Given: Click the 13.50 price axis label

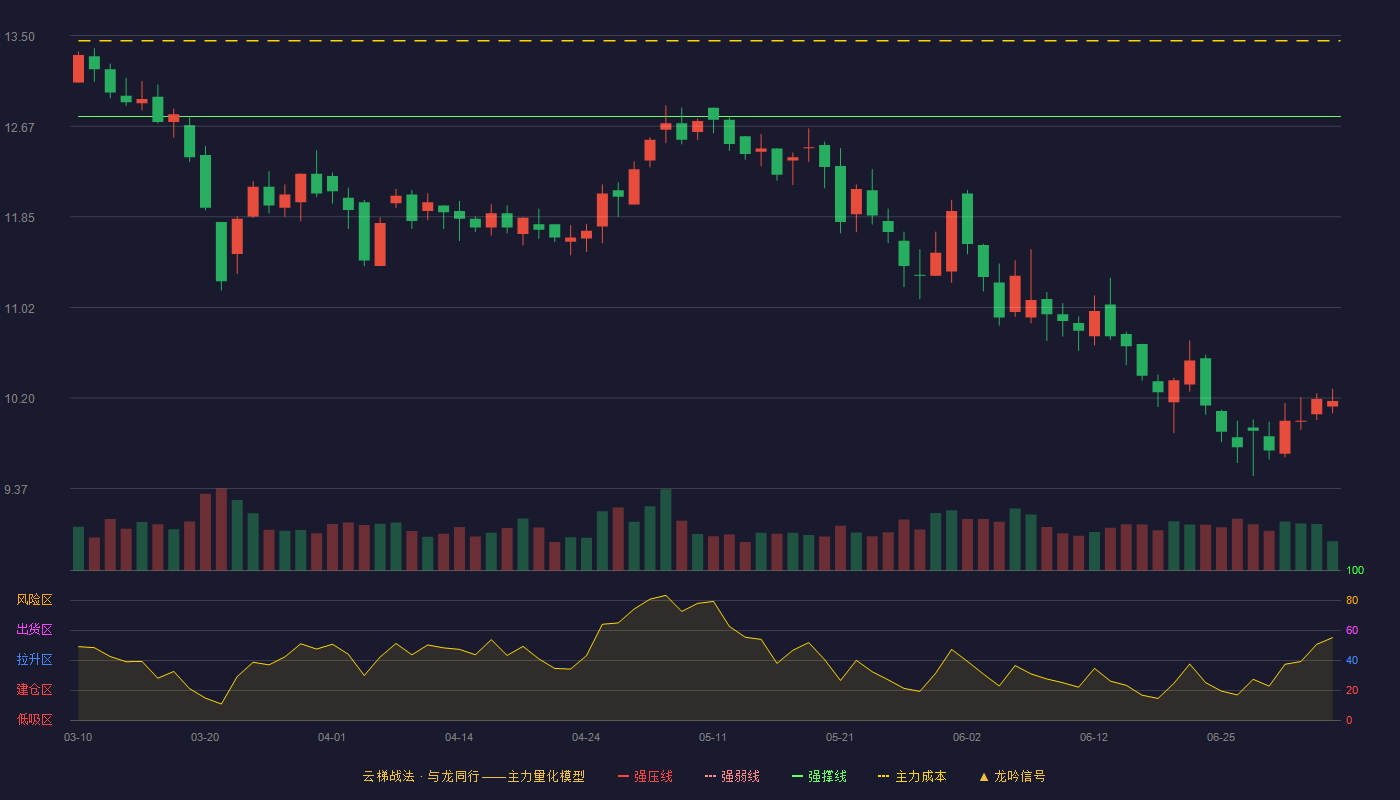Looking at the screenshot, I should tap(20, 37).
